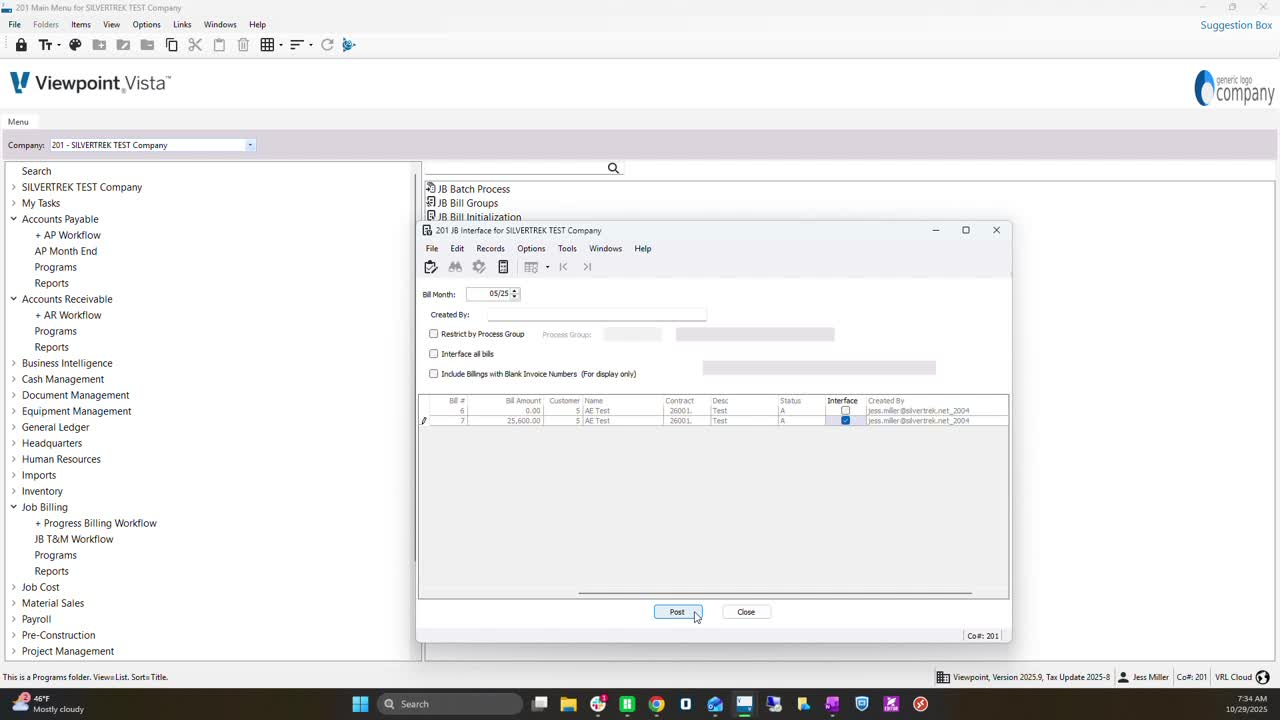
Task: Click the lock icon in main toolbar
Action: pos(21,45)
